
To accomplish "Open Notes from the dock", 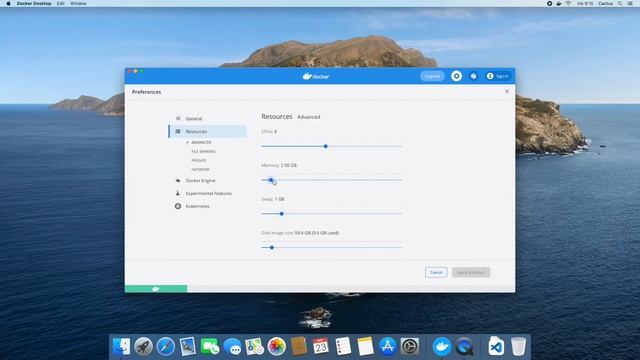I will pos(365,347).
